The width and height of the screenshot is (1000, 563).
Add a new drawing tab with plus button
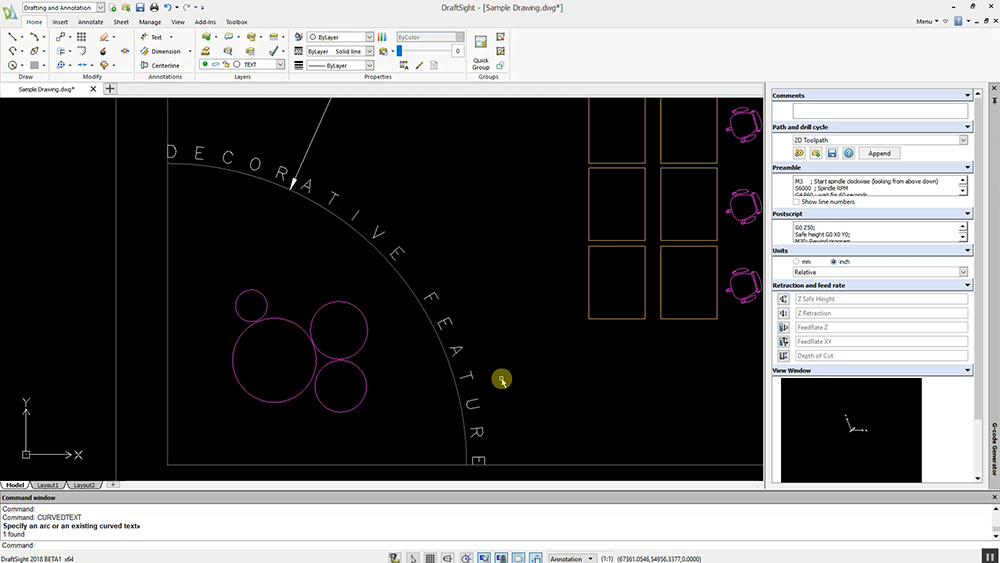point(110,89)
